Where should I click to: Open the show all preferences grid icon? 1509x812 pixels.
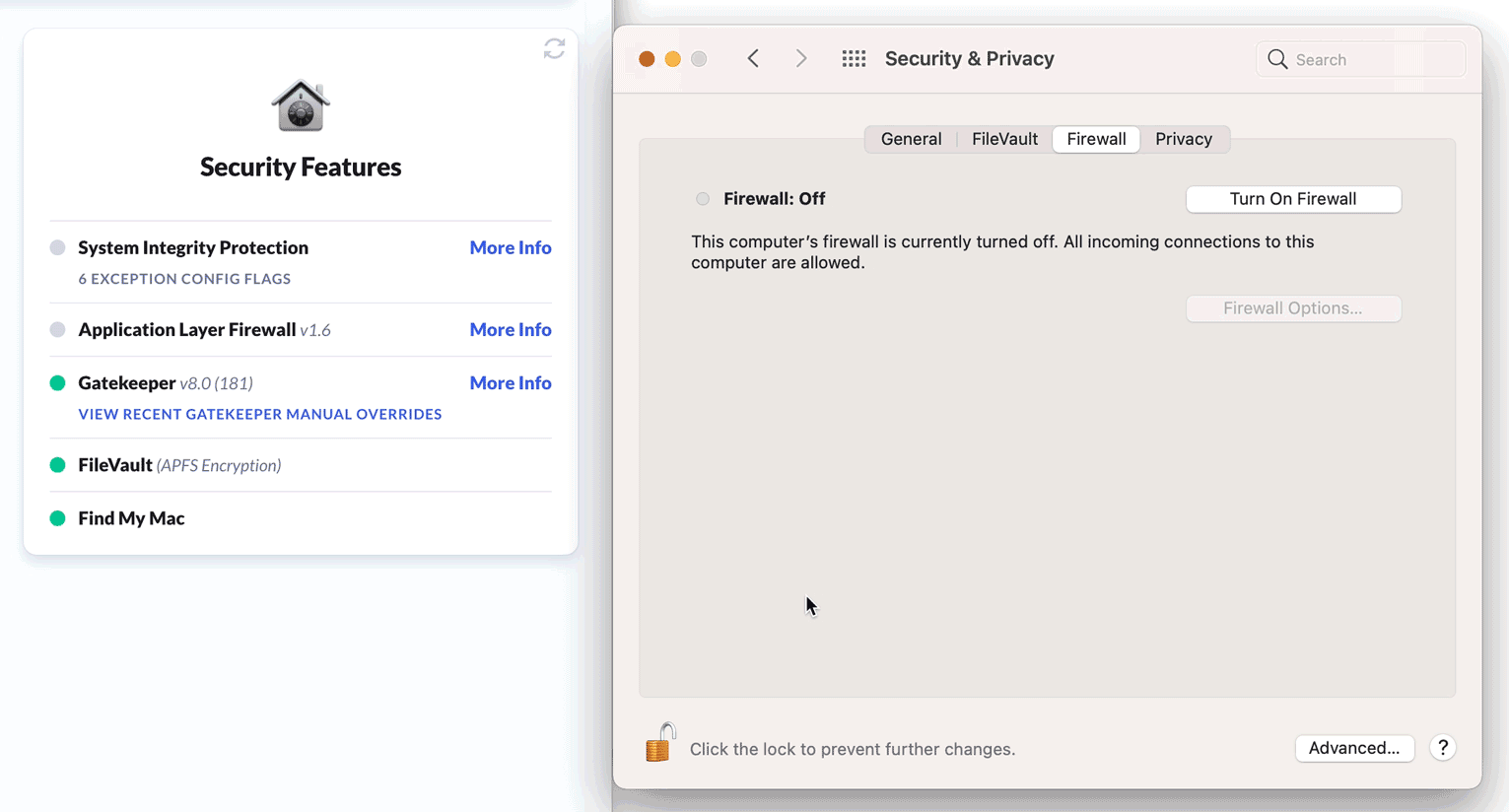tap(854, 59)
